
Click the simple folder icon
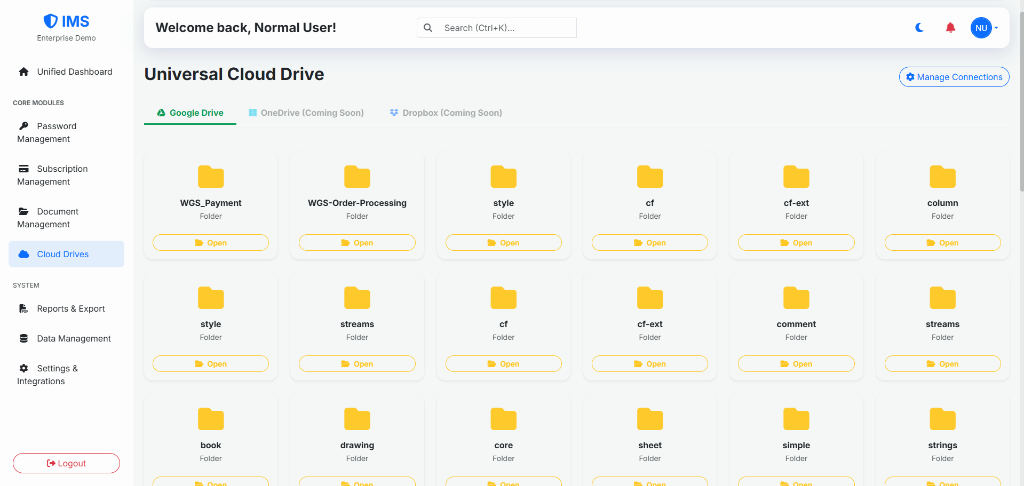tap(796, 419)
